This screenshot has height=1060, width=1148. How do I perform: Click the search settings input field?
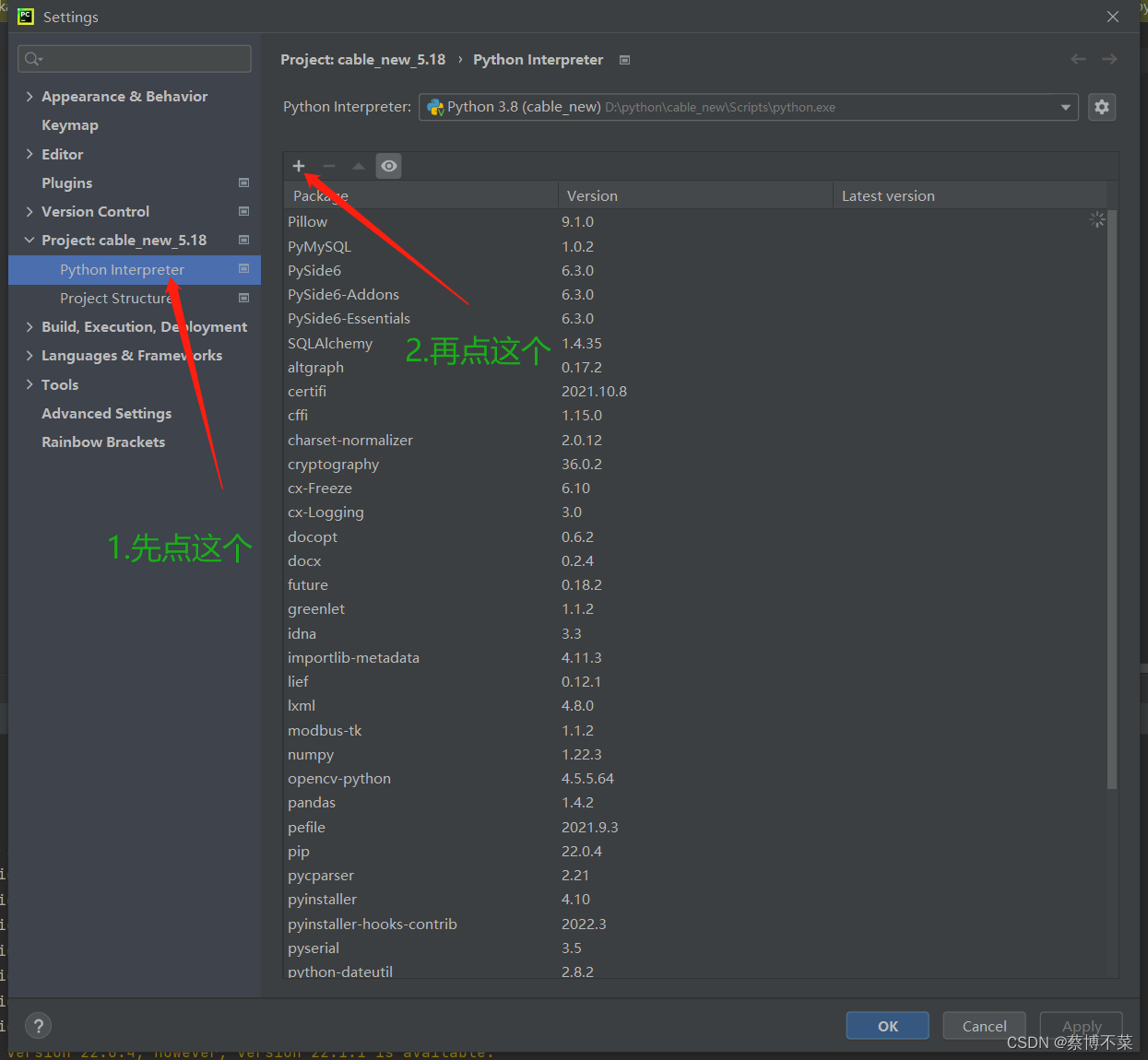(x=135, y=59)
